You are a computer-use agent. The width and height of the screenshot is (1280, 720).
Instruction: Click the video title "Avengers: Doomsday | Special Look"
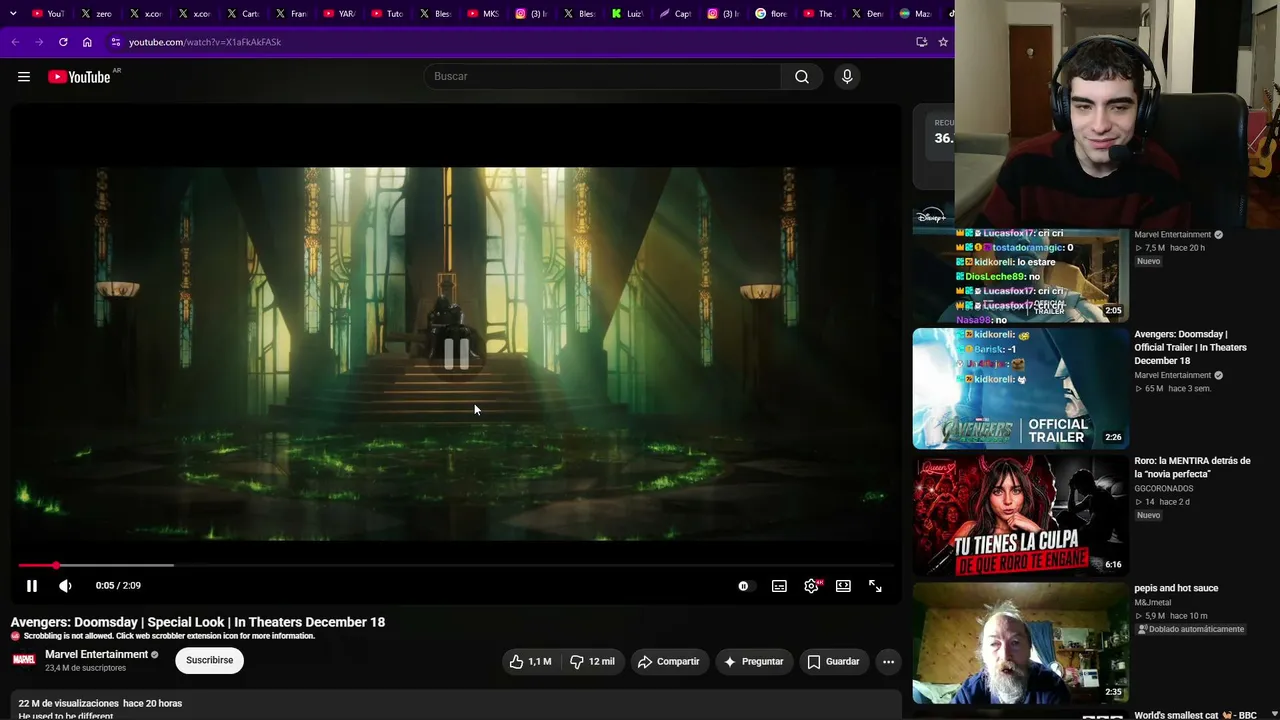point(198,622)
